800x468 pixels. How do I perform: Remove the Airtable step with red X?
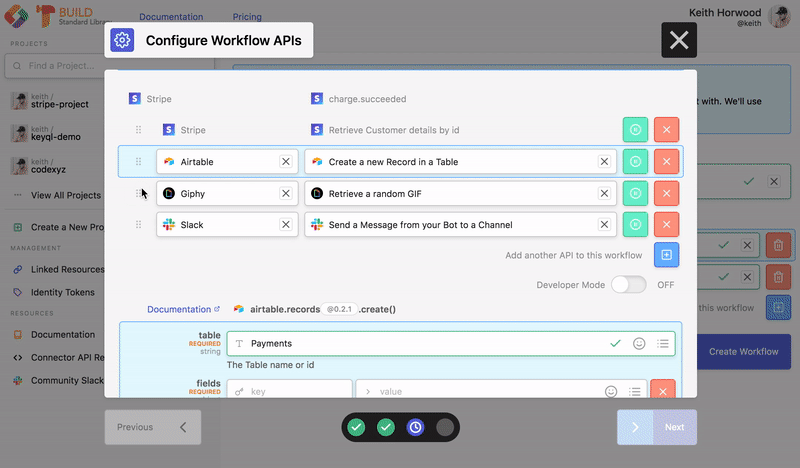(666, 162)
